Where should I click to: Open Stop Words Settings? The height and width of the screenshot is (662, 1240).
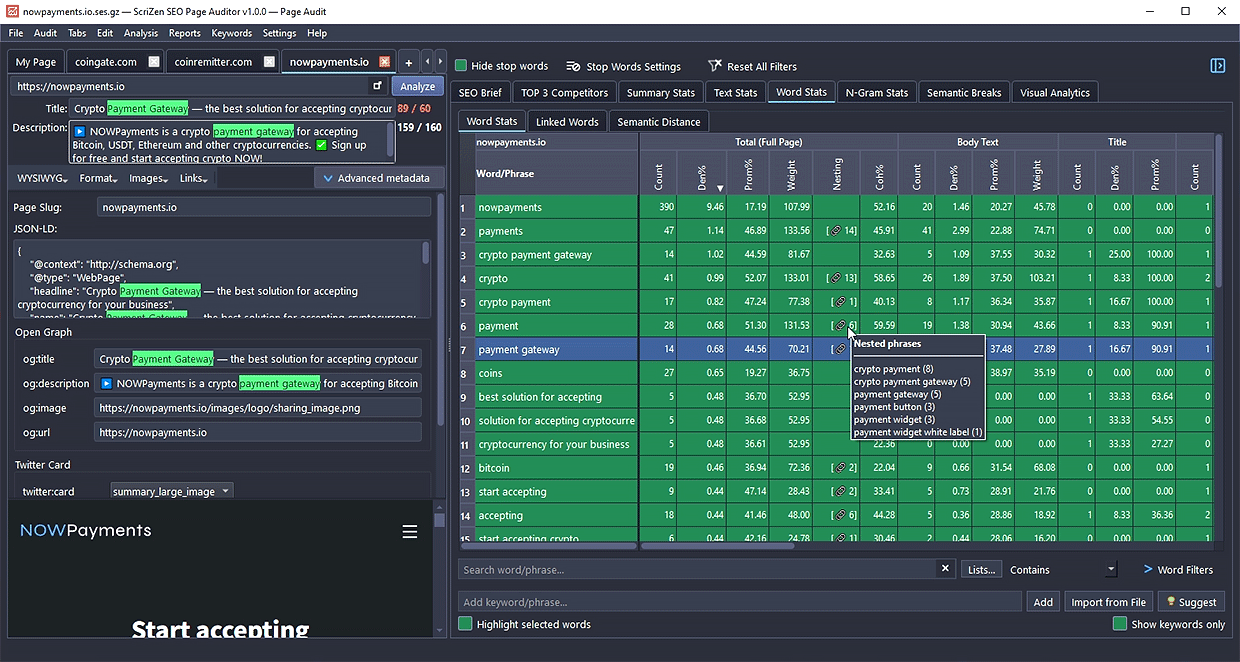coord(623,67)
